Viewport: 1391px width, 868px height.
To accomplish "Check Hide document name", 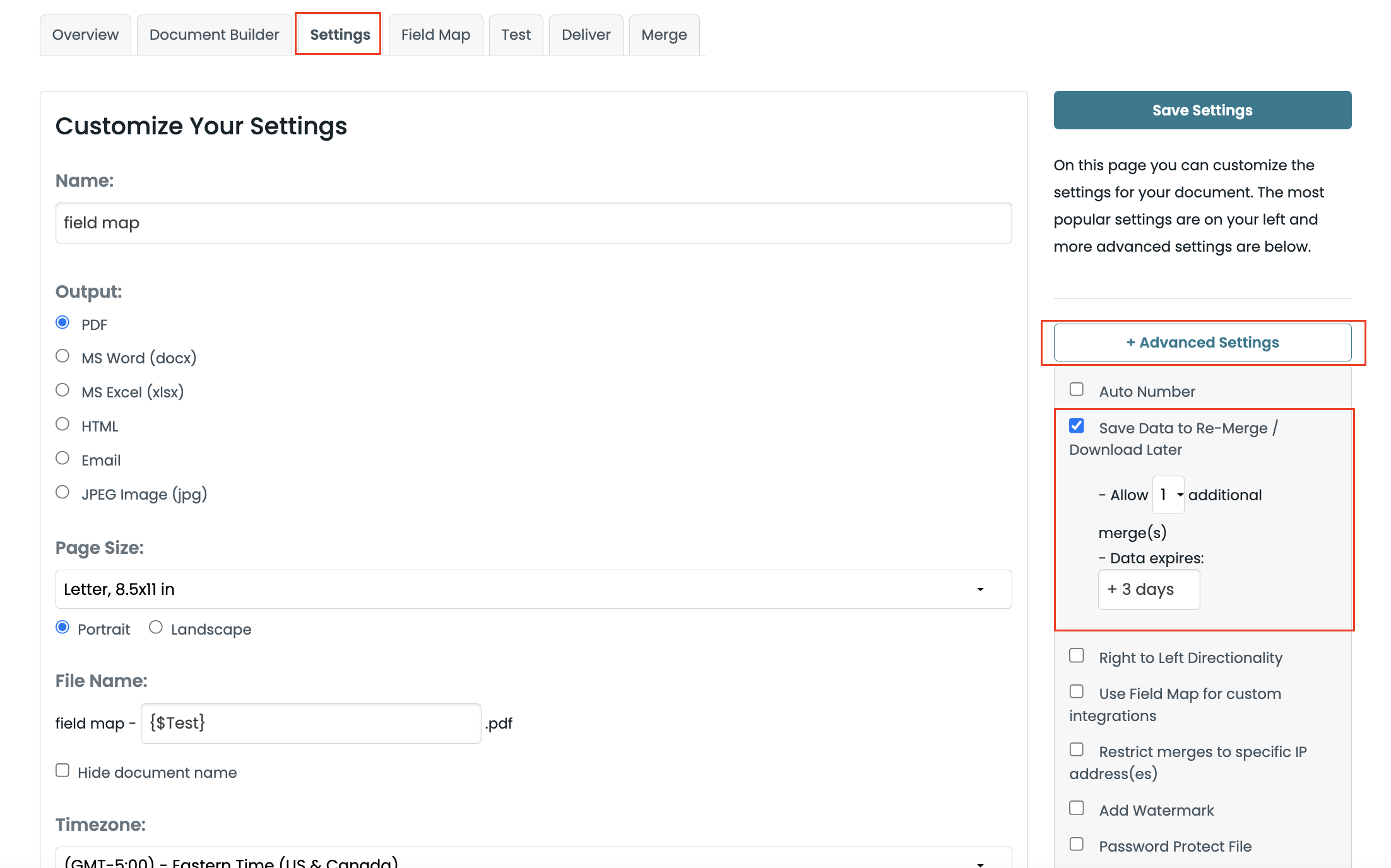I will (x=62, y=771).
